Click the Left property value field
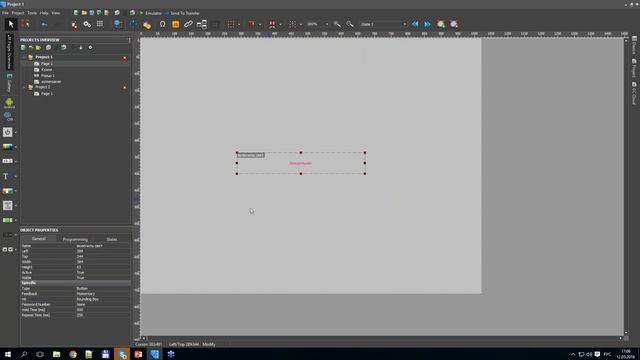This screenshot has width=640, height=360. pyautogui.click(x=103, y=251)
